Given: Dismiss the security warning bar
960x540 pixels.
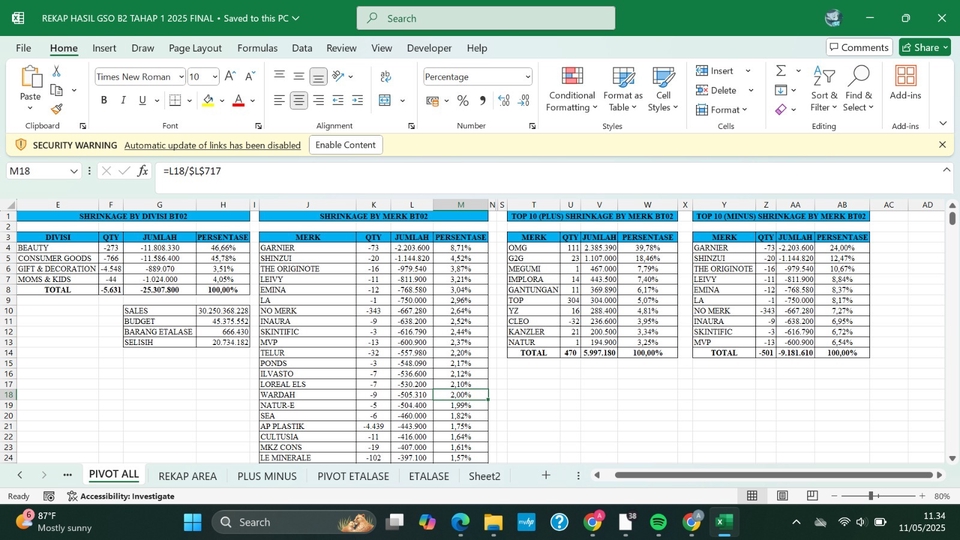Looking at the screenshot, I should (x=942, y=145).
